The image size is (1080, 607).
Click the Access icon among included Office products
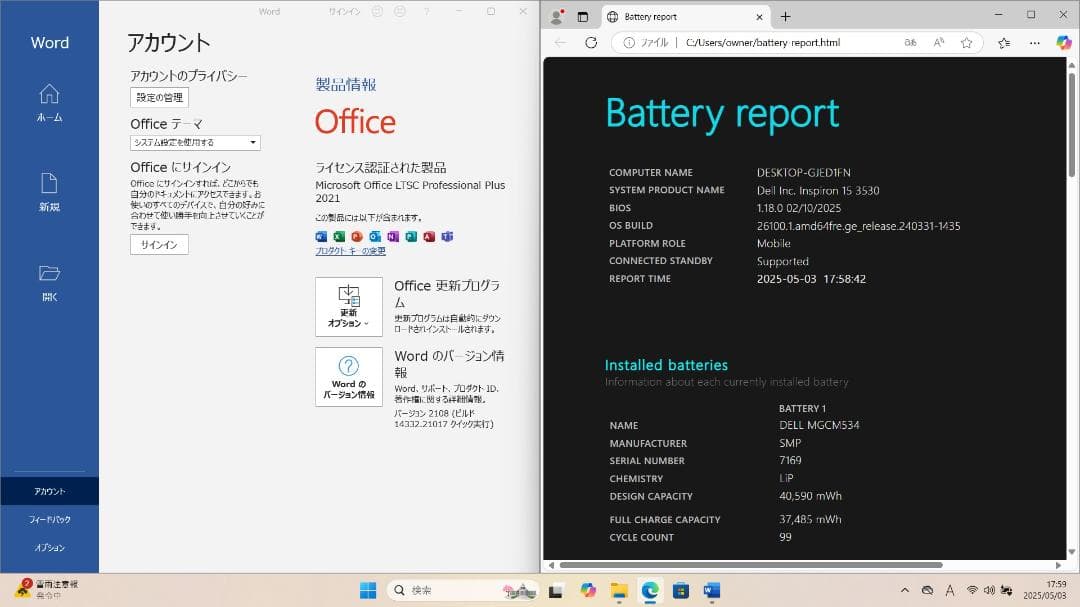(430, 237)
